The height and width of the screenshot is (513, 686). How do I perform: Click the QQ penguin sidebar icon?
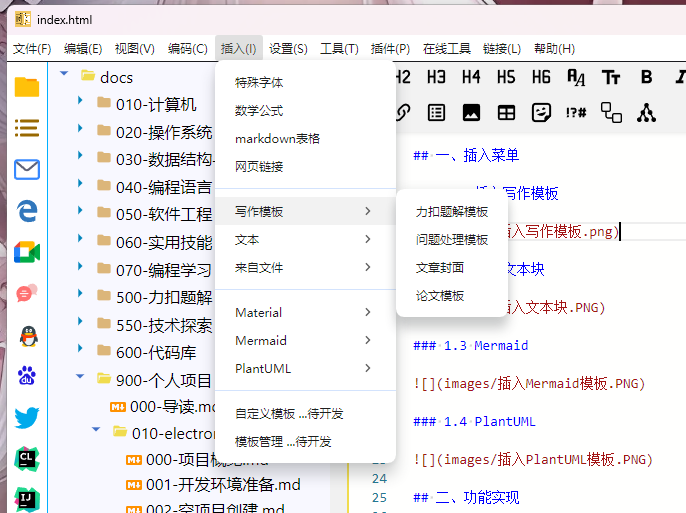(27, 335)
